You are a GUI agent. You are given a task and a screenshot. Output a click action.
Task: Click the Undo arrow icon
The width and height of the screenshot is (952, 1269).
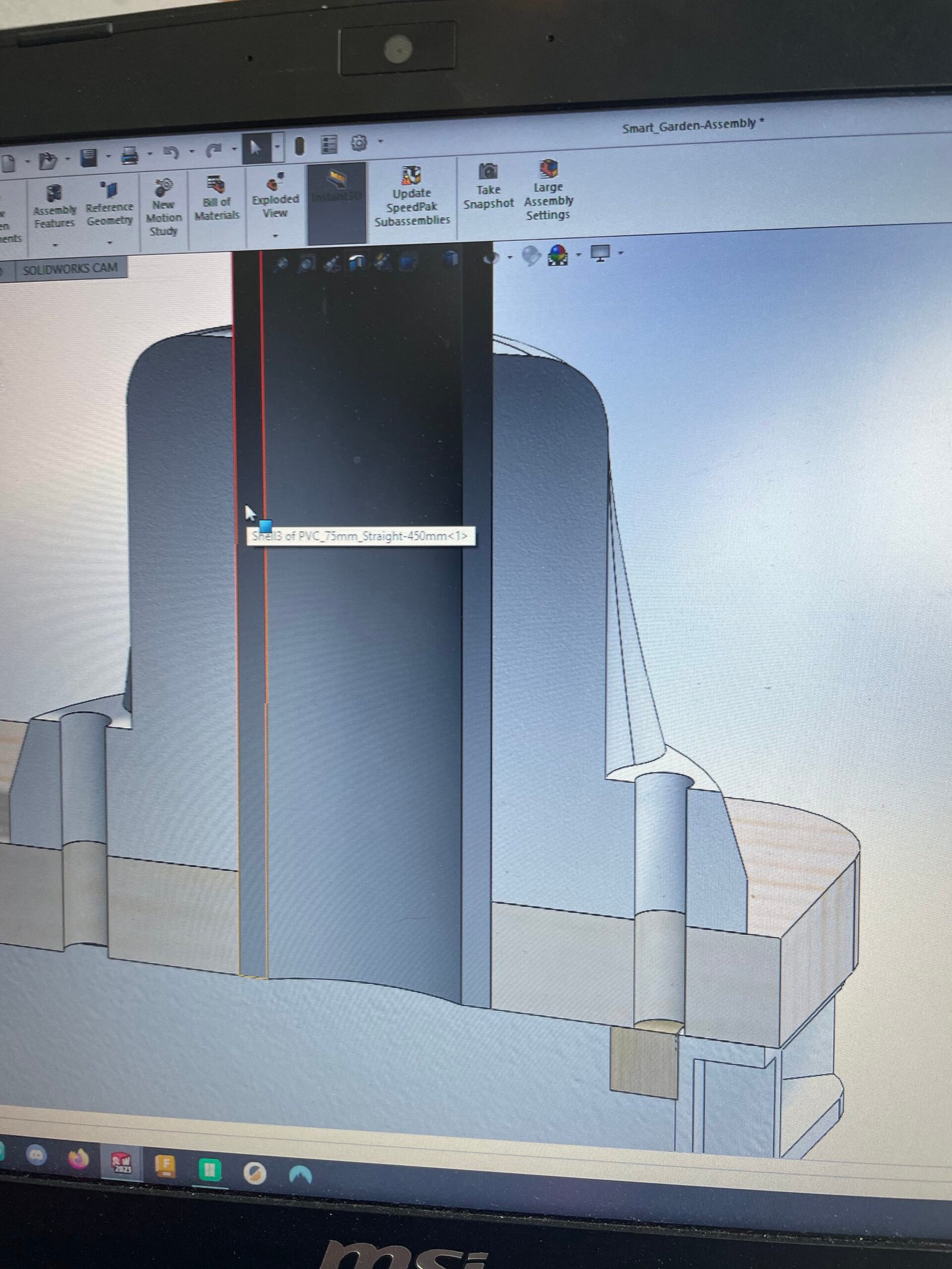[x=171, y=153]
